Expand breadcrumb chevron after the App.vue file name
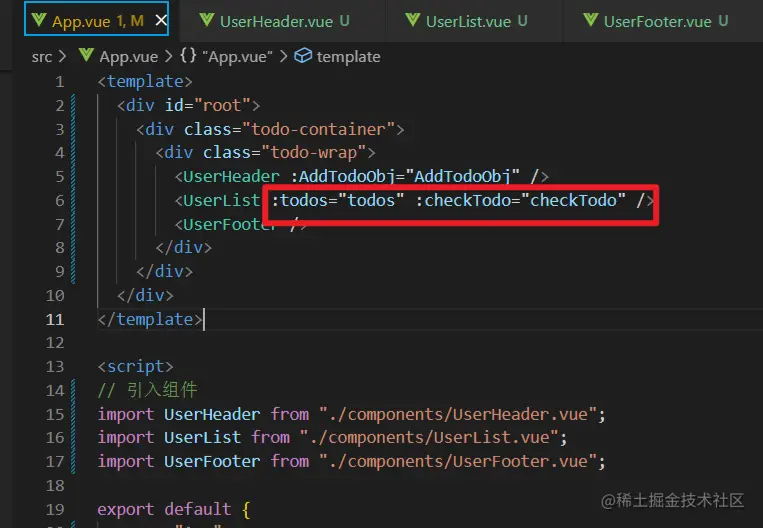Screen dimensions: 763x528 [168, 56]
